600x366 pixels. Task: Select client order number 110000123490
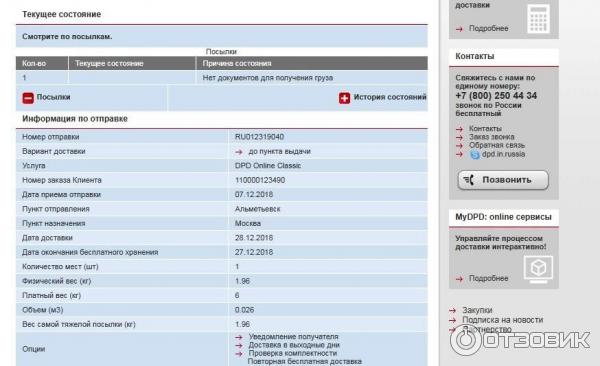260,180
